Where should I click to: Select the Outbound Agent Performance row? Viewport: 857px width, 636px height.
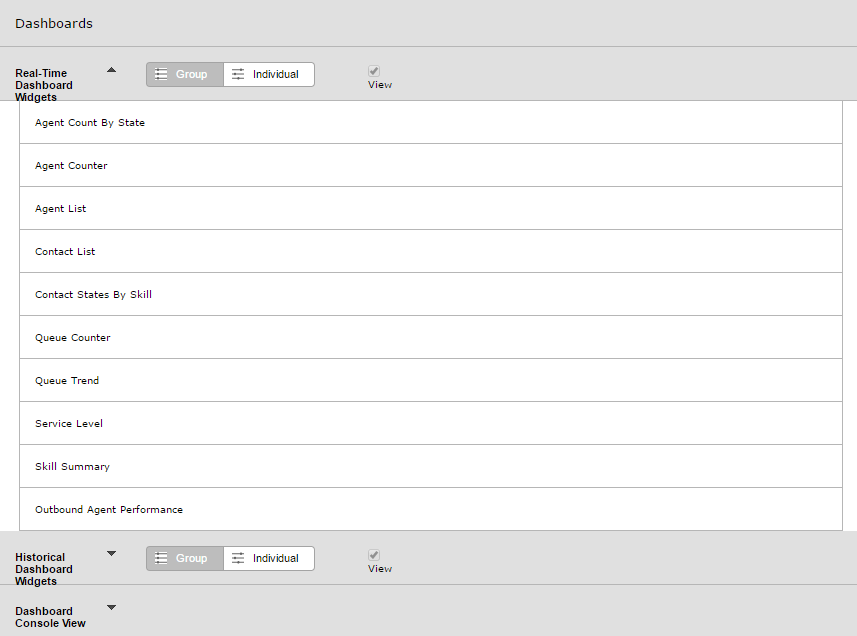coord(431,509)
